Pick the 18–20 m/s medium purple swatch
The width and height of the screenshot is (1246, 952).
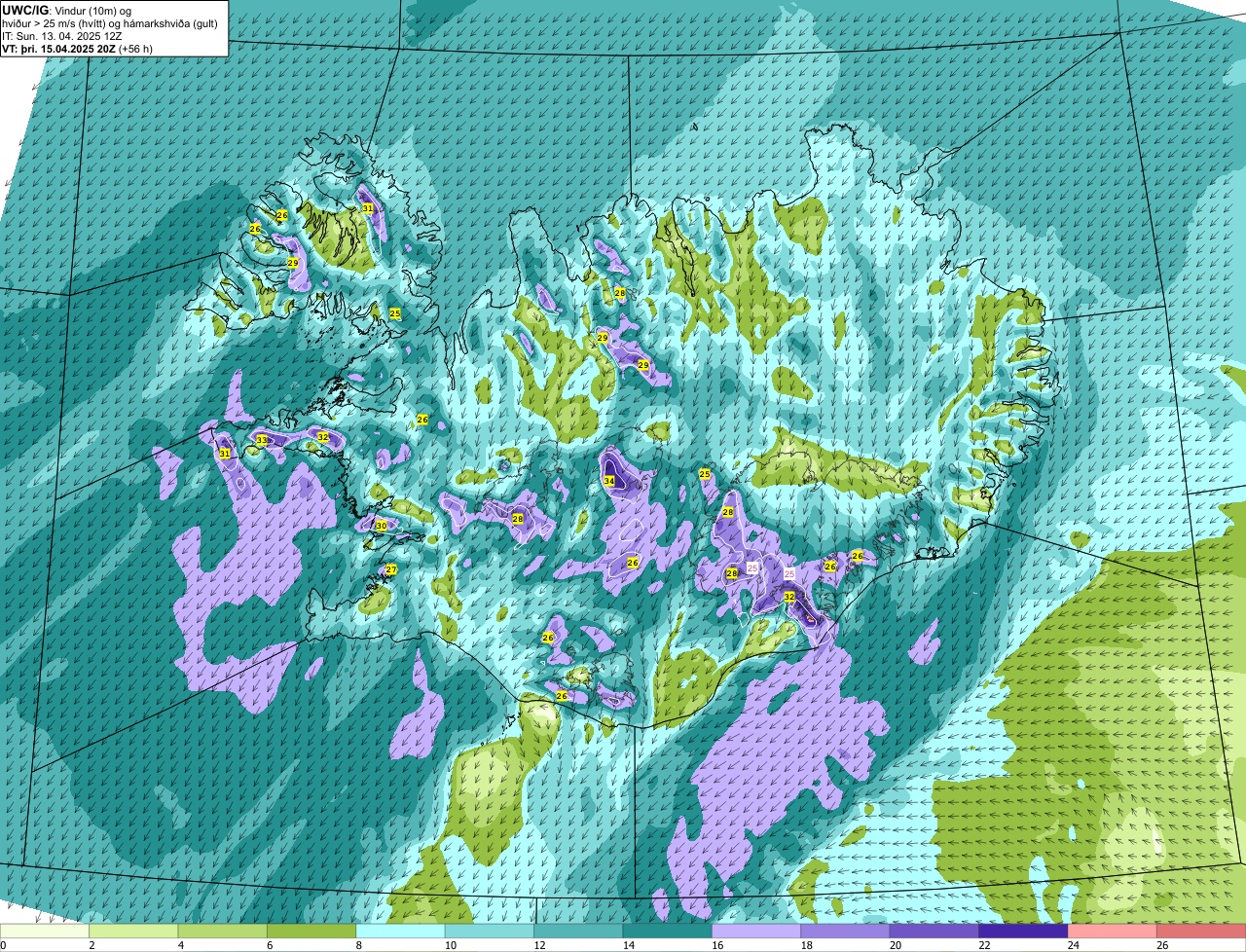(x=846, y=931)
